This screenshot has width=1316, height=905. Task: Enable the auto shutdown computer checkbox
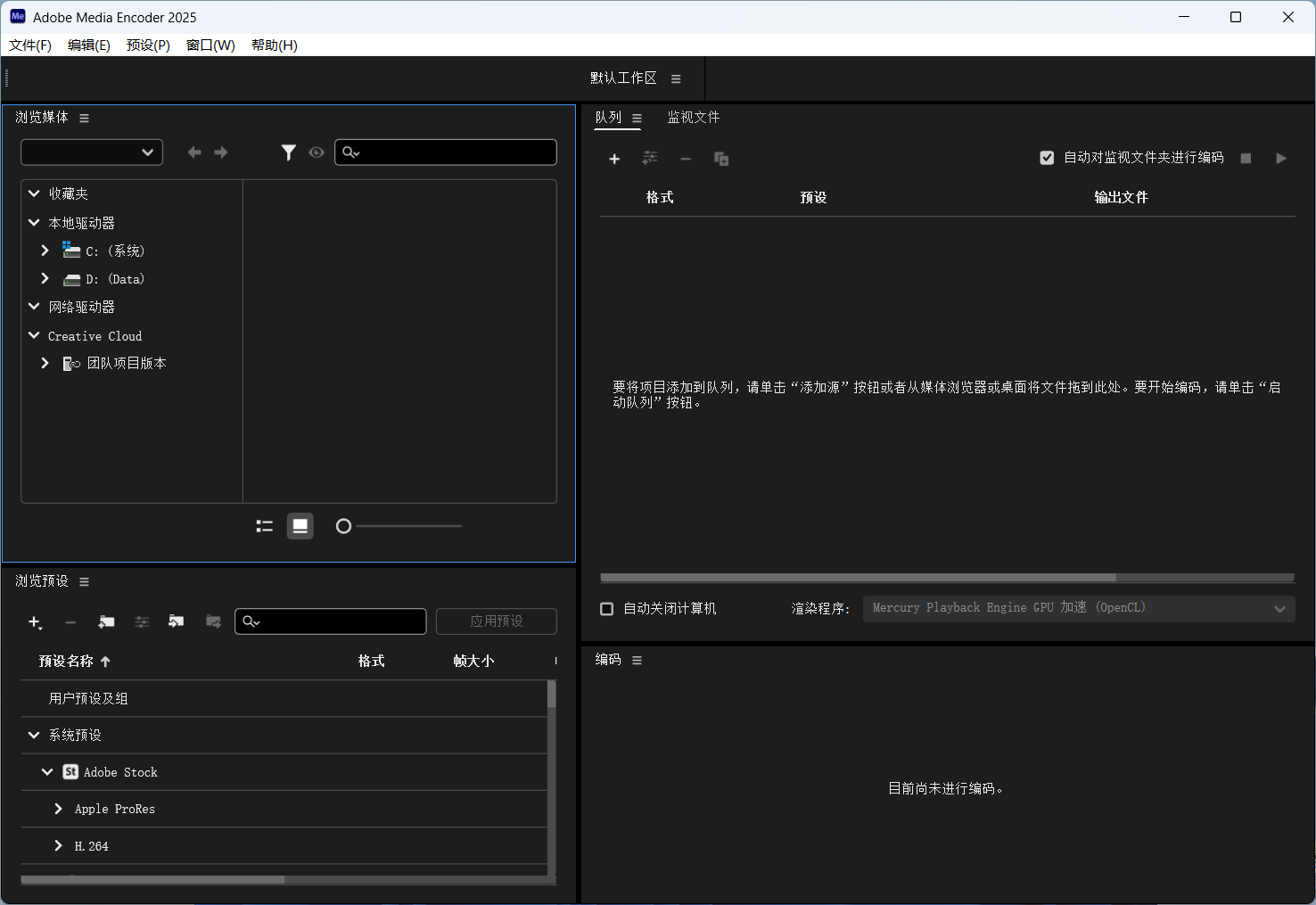tap(607, 609)
